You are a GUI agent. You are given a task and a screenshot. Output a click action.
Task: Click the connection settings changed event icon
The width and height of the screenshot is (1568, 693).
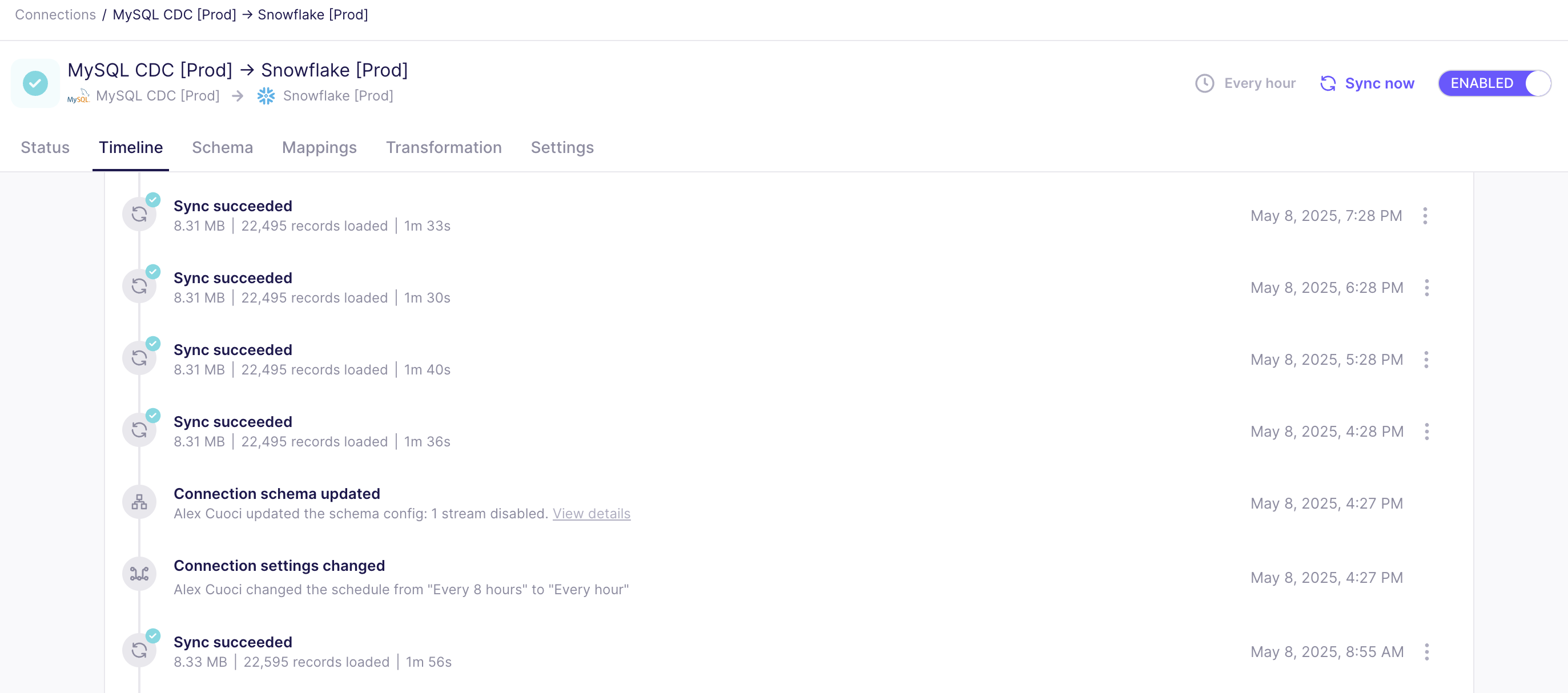point(139,574)
